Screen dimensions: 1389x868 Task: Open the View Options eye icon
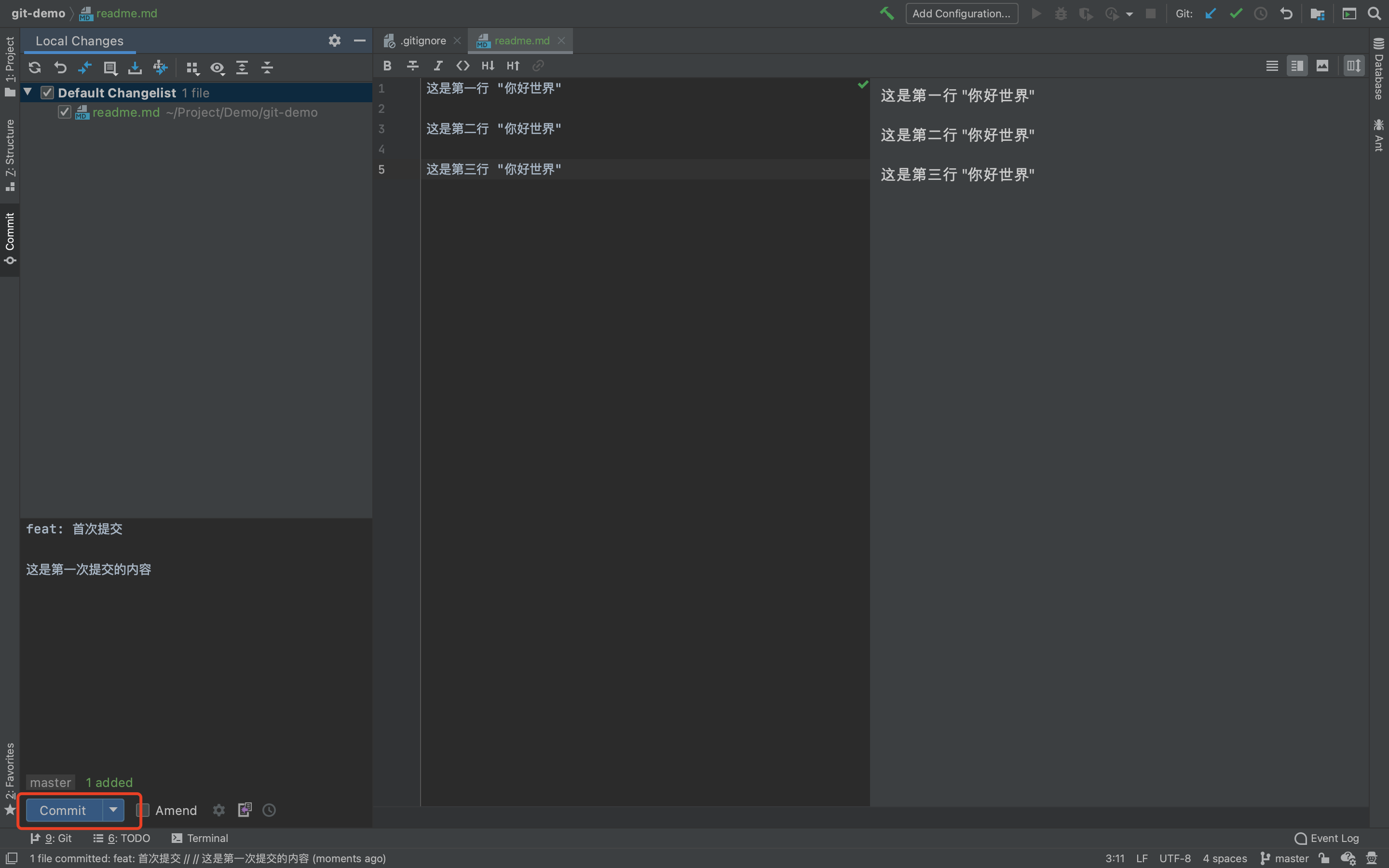click(218, 68)
